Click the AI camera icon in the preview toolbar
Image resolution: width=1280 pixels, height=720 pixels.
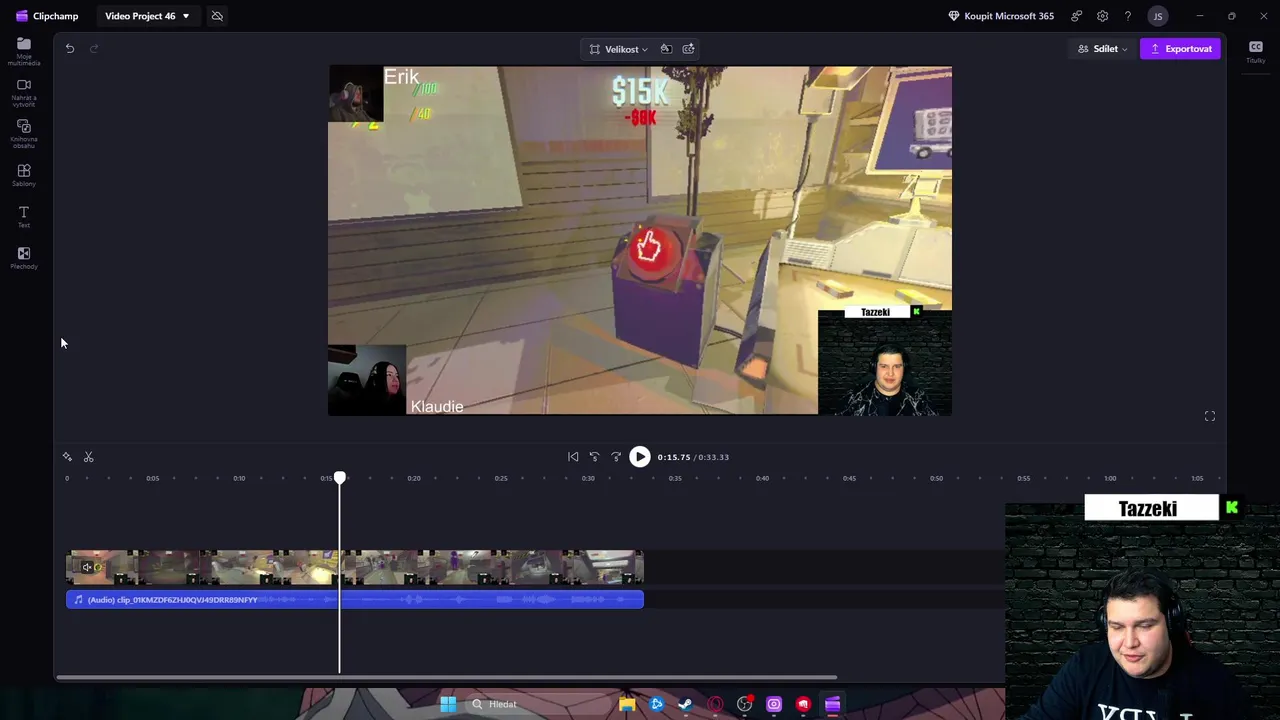[689, 49]
